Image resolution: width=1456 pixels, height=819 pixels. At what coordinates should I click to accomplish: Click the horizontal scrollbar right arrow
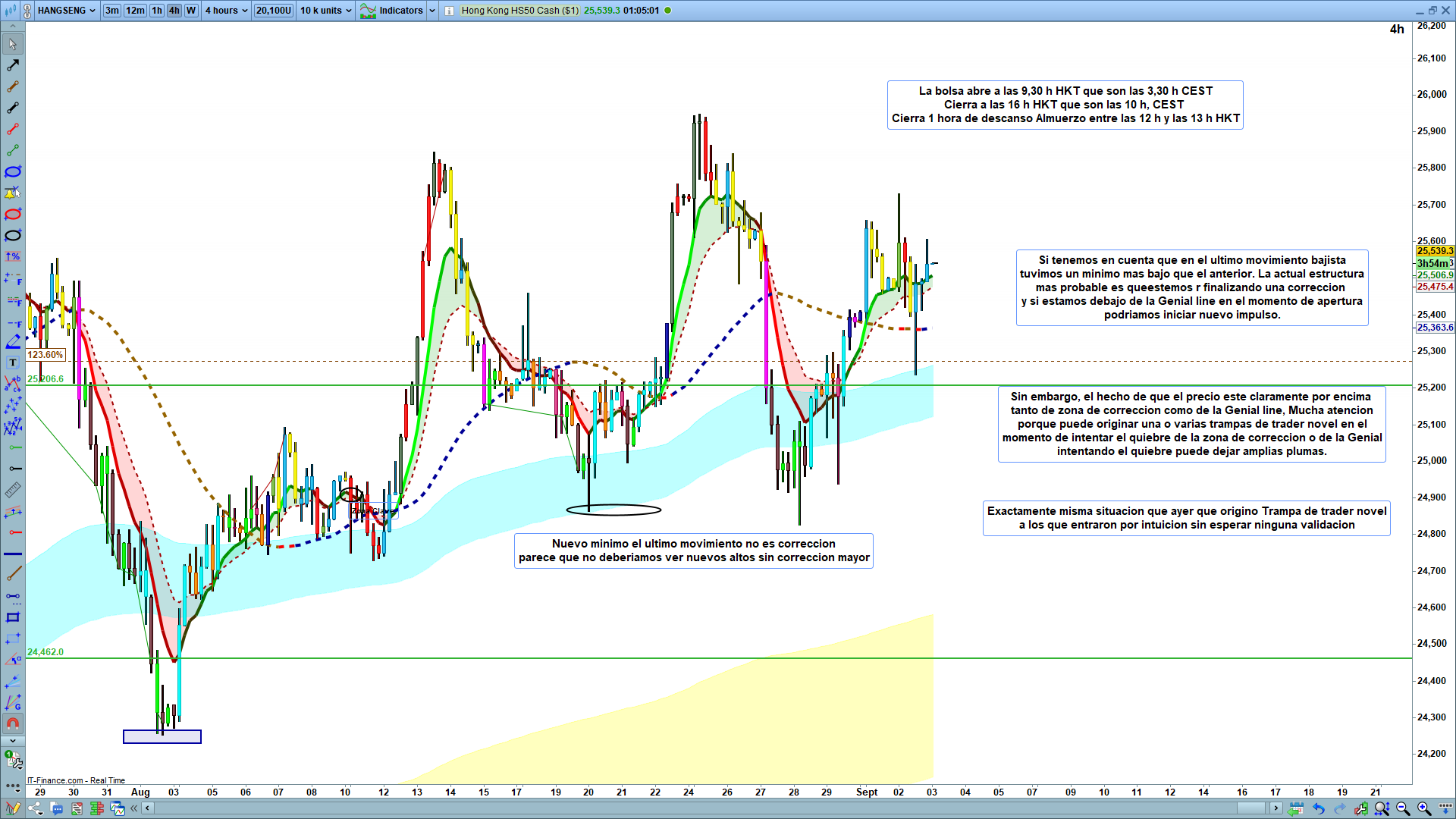[x=1276, y=808]
